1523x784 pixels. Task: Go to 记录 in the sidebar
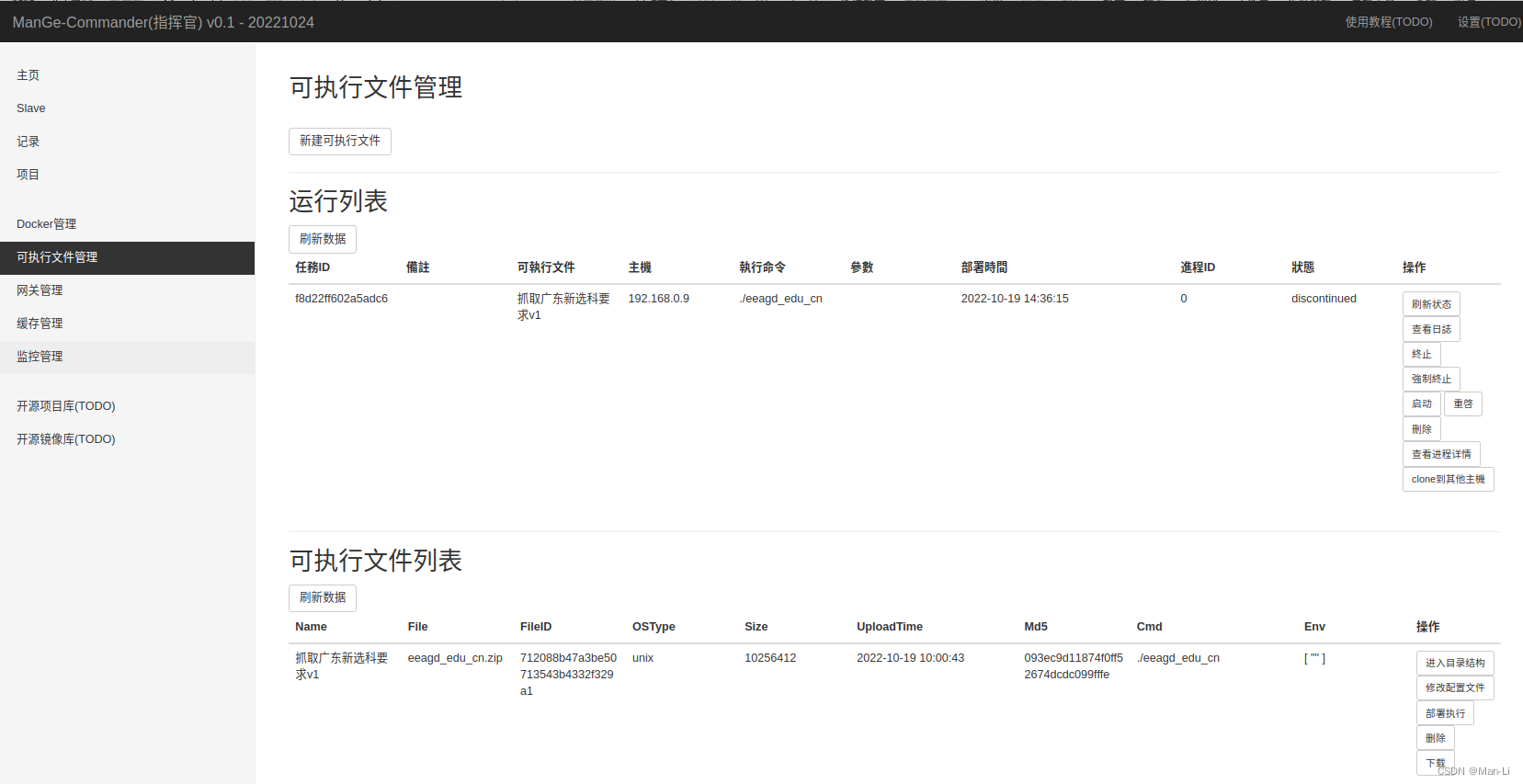pos(127,142)
